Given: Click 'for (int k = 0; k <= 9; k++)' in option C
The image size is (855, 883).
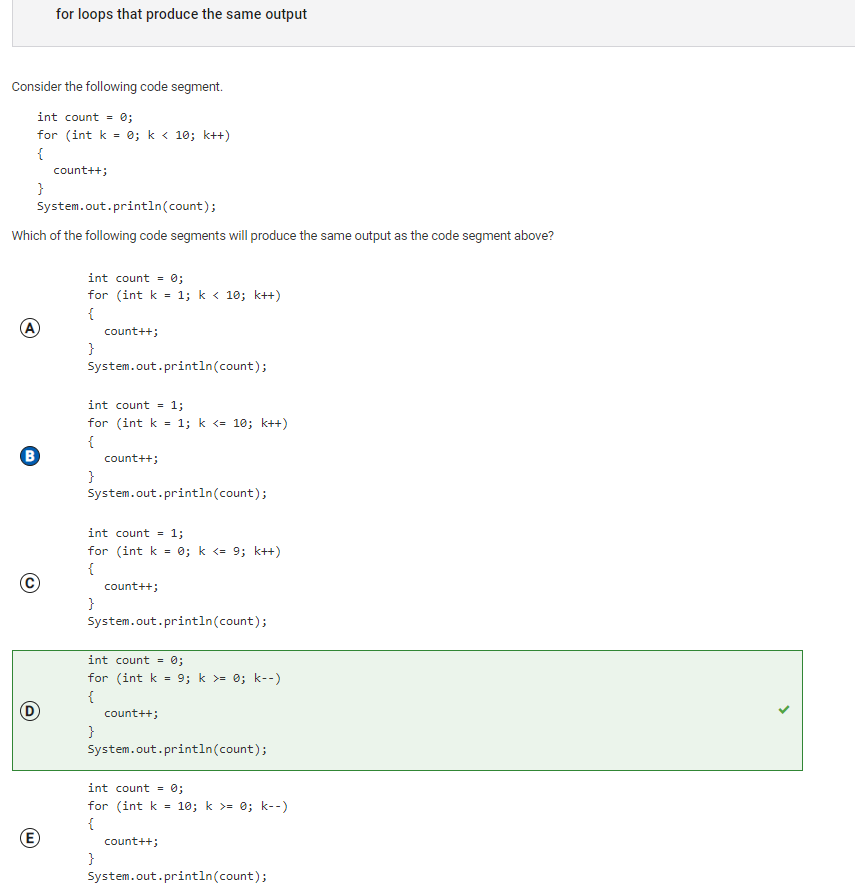Looking at the screenshot, I should [x=184, y=551].
